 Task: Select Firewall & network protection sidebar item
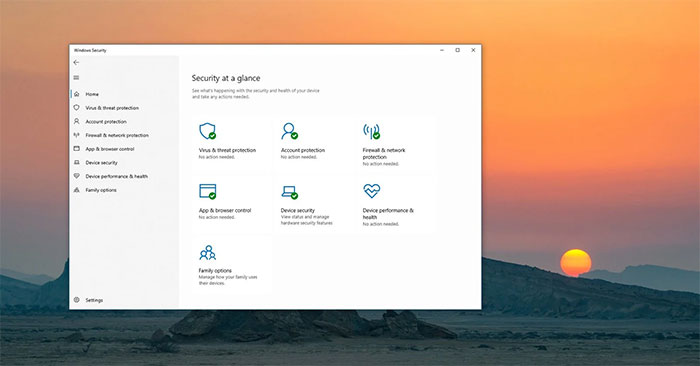click(117, 135)
